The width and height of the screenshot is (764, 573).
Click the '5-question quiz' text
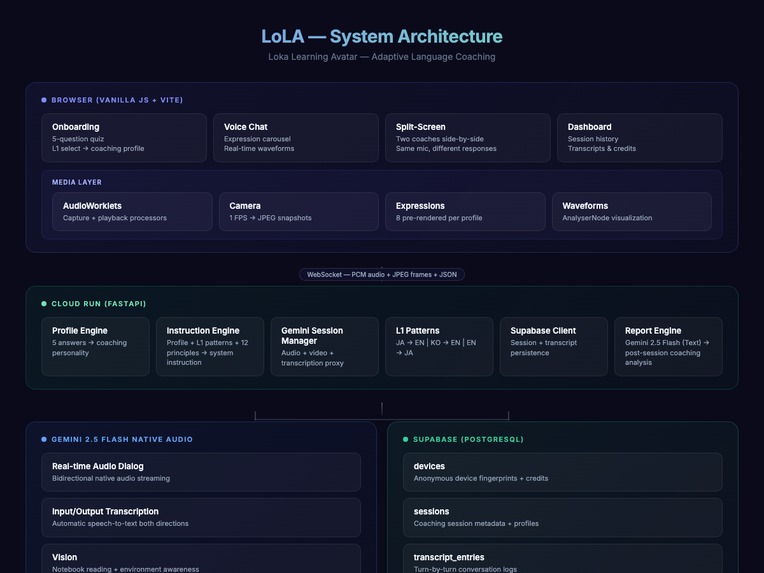point(78,139)
